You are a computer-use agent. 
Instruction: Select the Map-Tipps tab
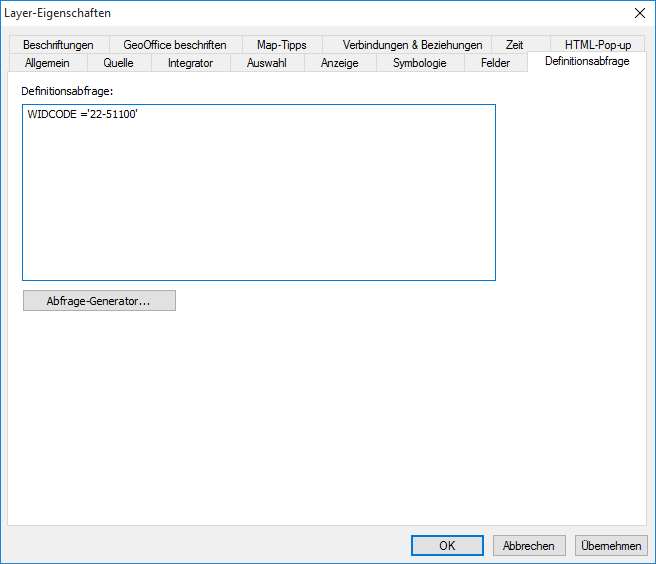[281, 45]
